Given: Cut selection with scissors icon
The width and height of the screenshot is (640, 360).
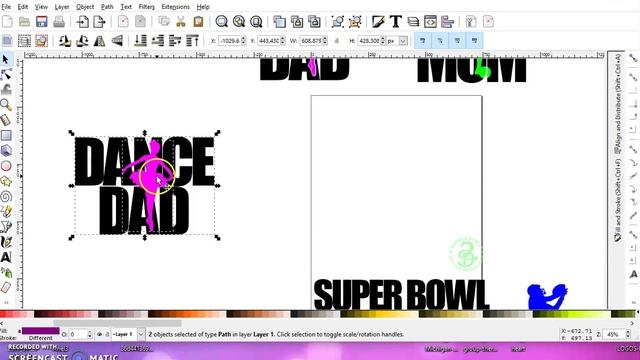Looking at the screenshot, I should (x=181, y=22).
